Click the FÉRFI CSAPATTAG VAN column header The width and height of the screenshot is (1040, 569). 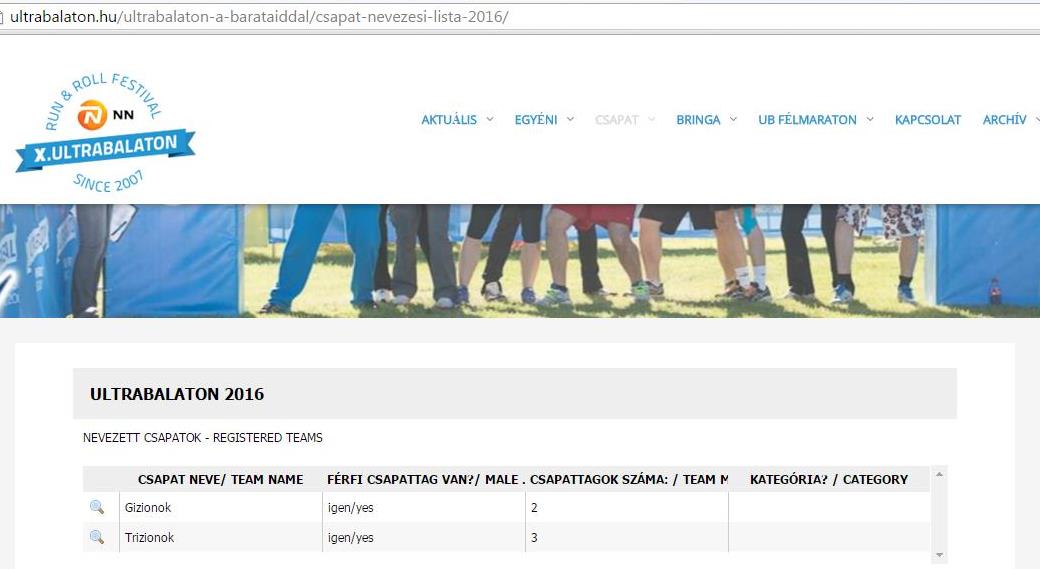point(424,479)
